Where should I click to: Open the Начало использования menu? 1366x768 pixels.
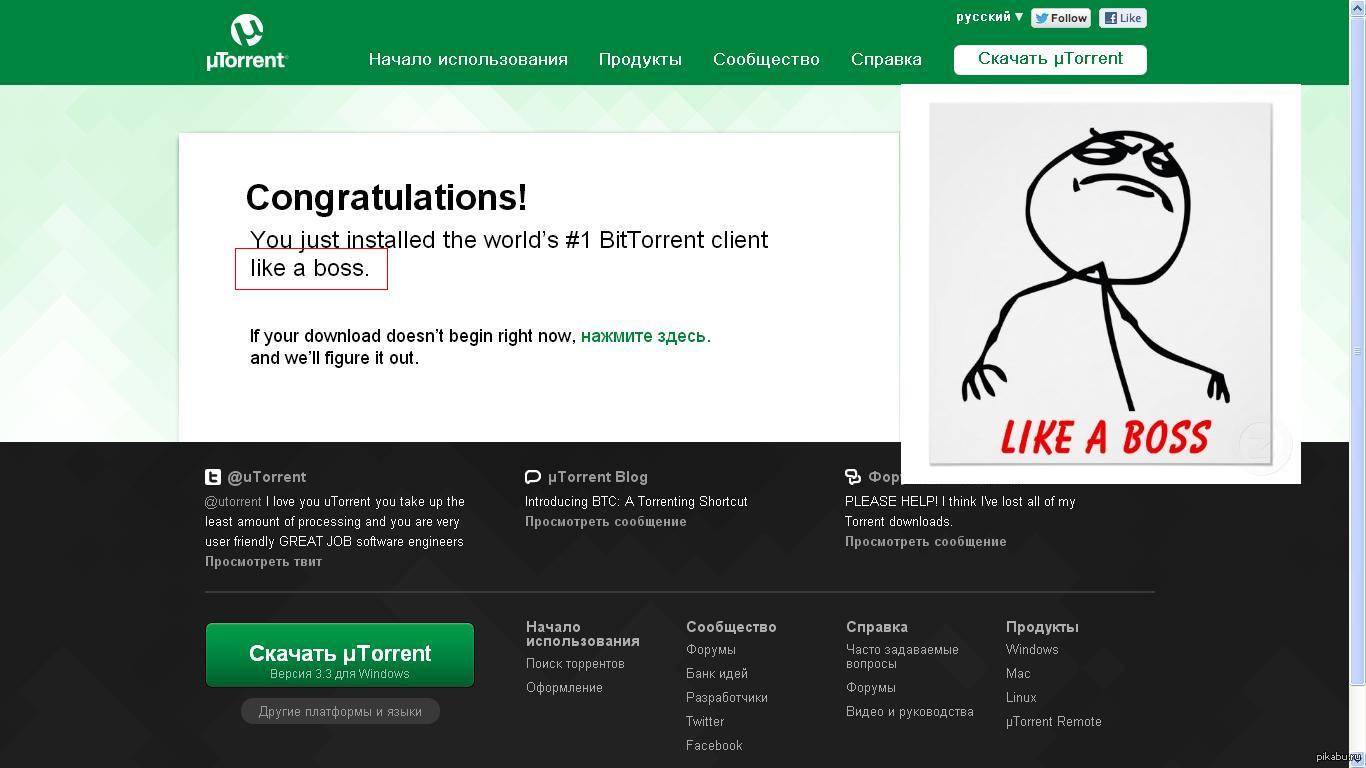pos(468,59)
